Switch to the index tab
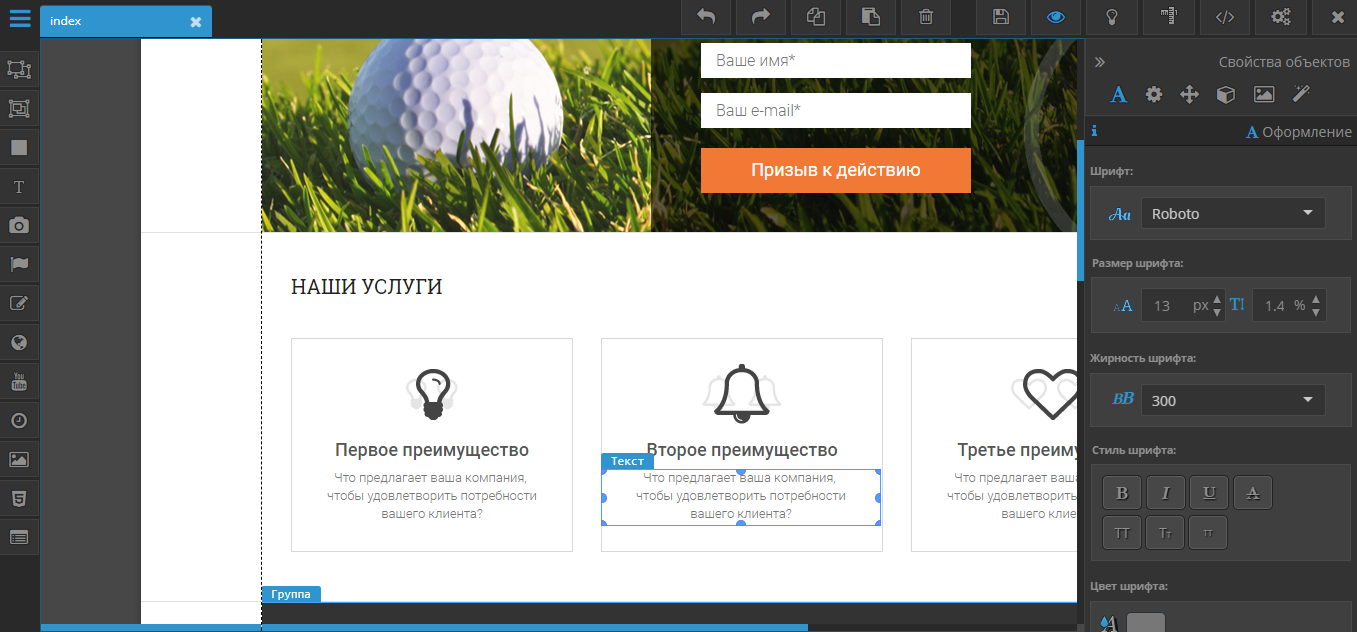 [126, 21]
